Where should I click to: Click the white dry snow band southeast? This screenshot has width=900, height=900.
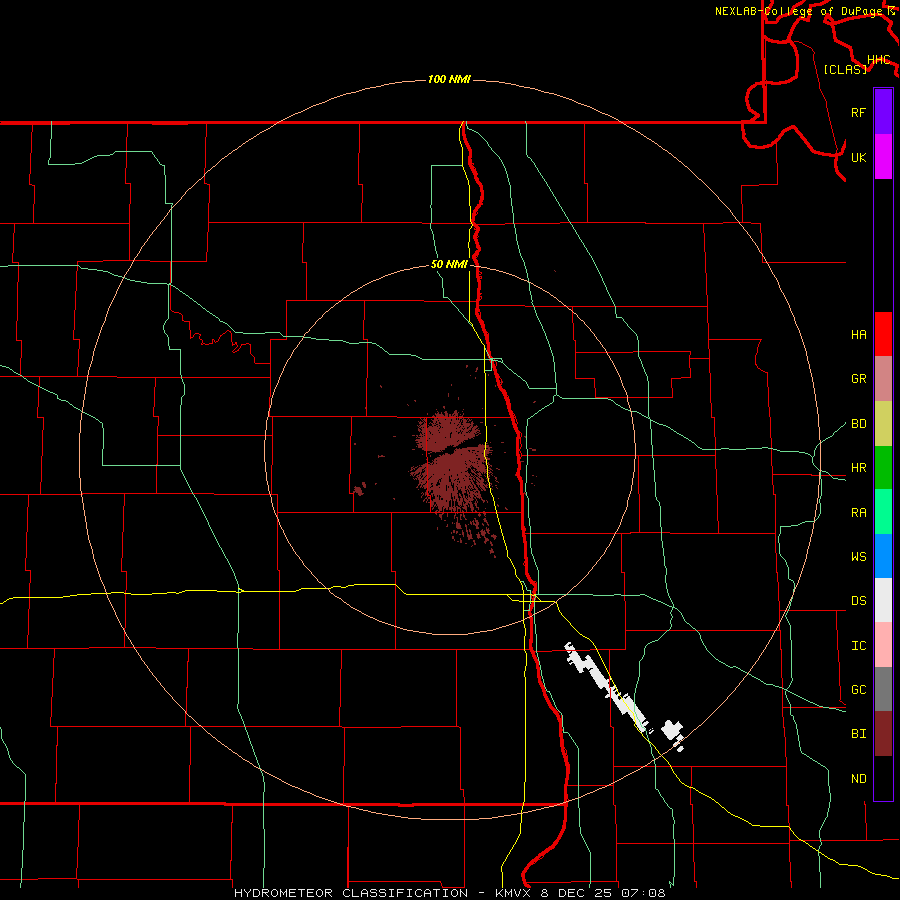tap(608, 687)
